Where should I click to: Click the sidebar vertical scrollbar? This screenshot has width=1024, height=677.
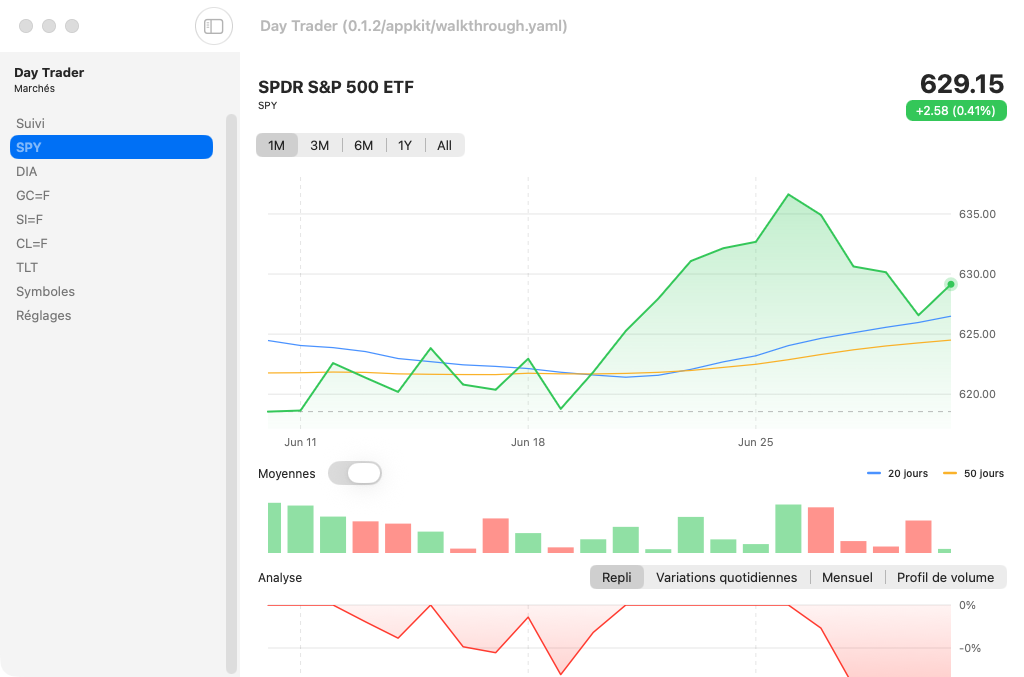[x=231, y=394]
